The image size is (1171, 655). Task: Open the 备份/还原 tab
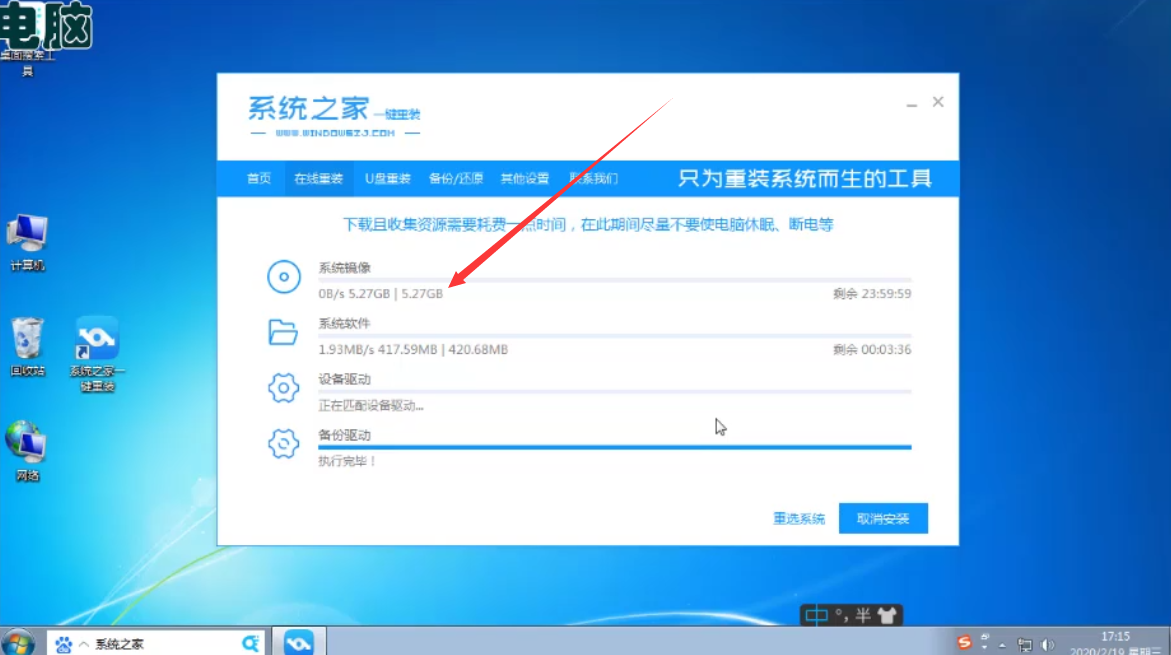pos(456,179)
